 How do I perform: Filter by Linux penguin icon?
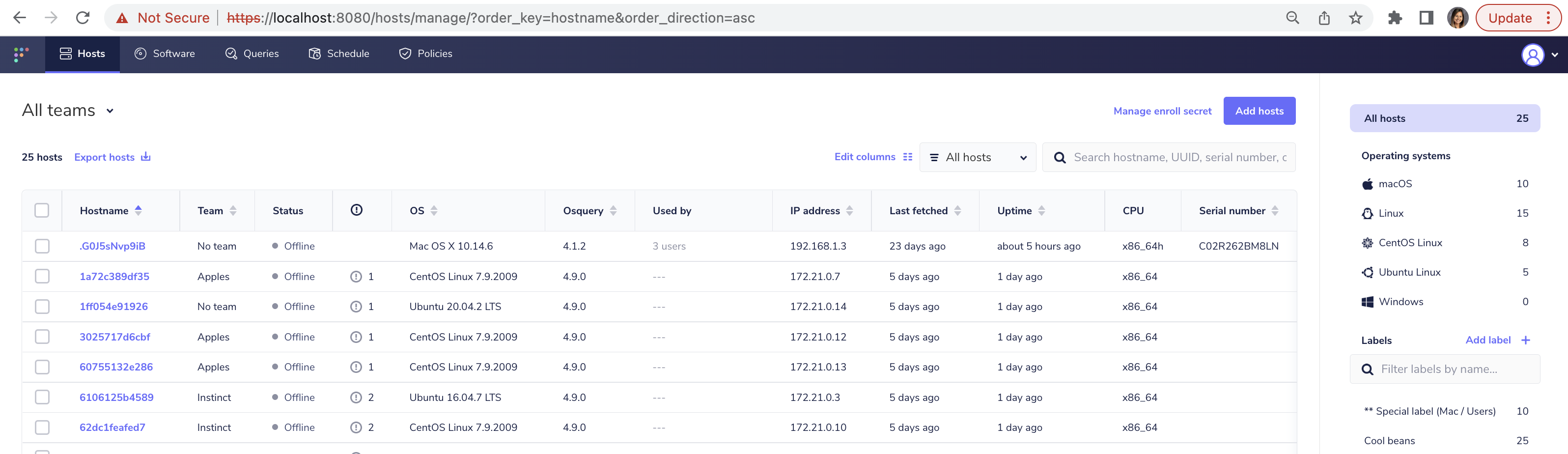click(1367, 213)
